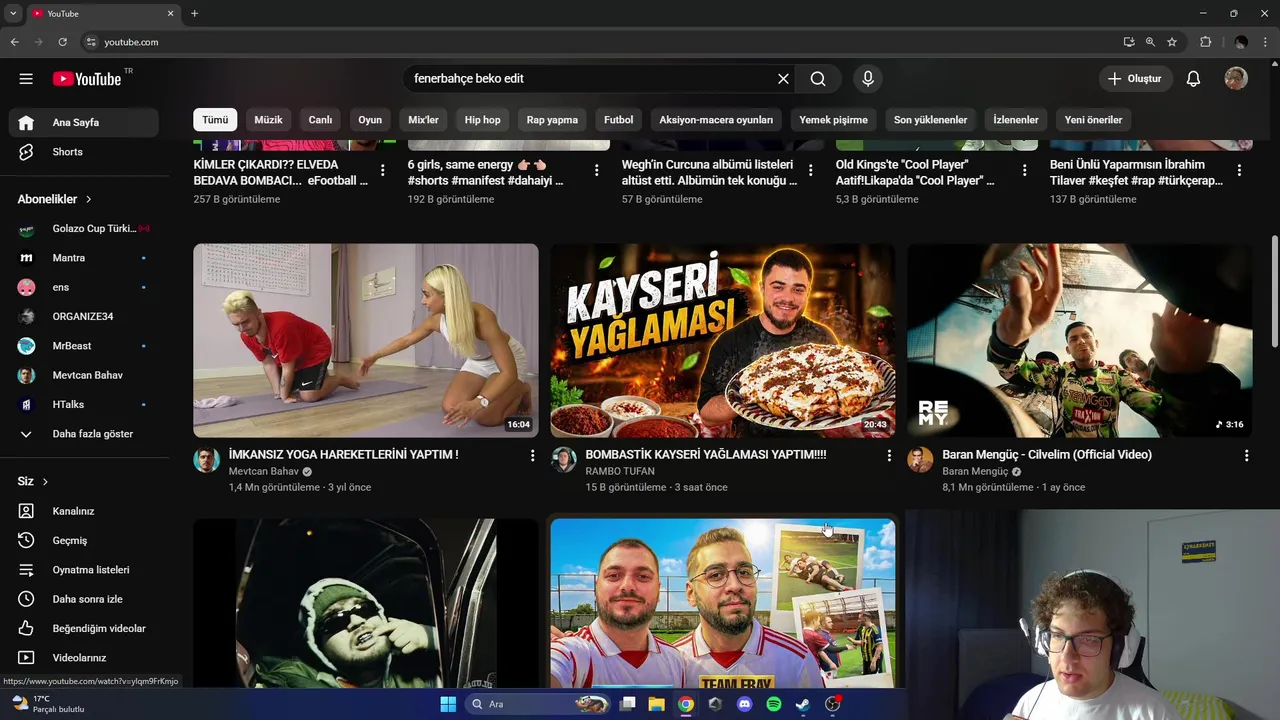Open Kanalınız your channel page

pyautogui.click(x=84, y=511)
